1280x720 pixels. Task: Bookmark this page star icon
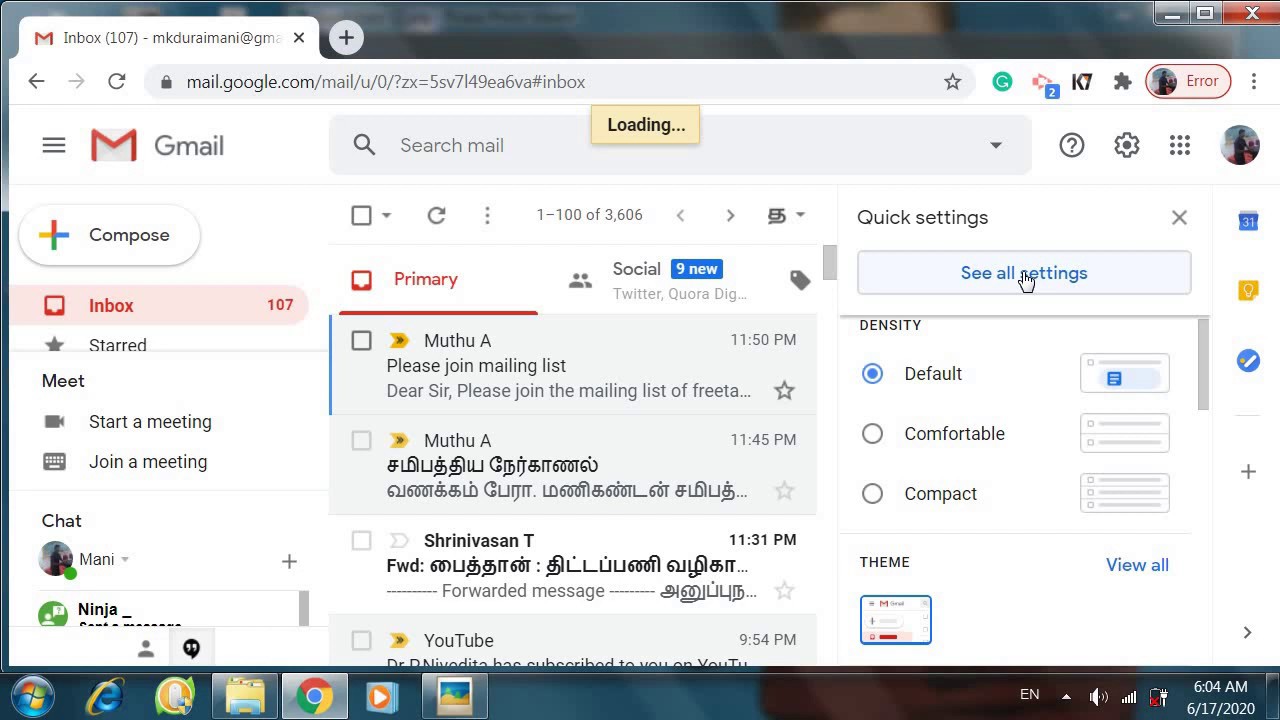(x=952, y=82)
